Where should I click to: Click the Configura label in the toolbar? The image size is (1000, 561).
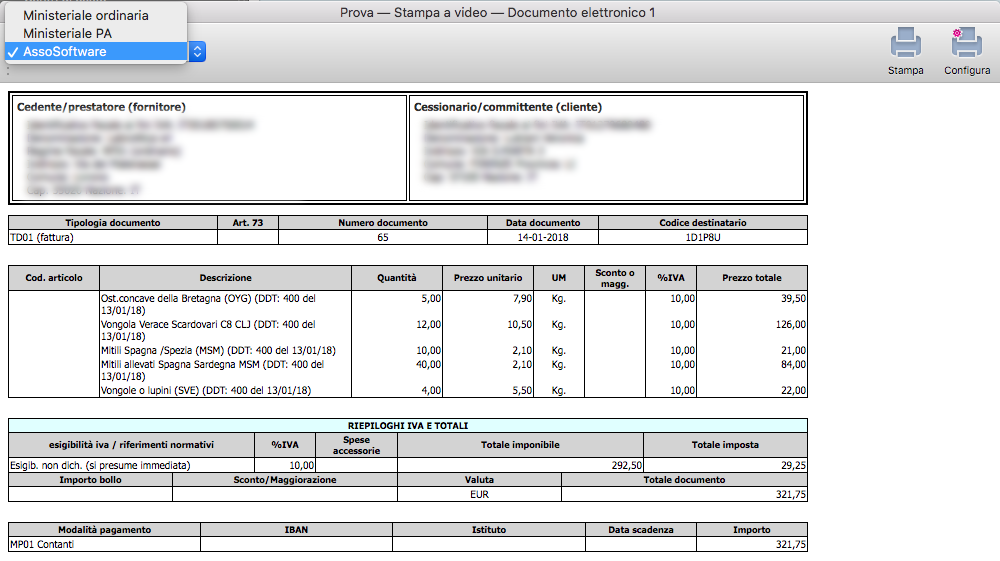pos(967,71)
